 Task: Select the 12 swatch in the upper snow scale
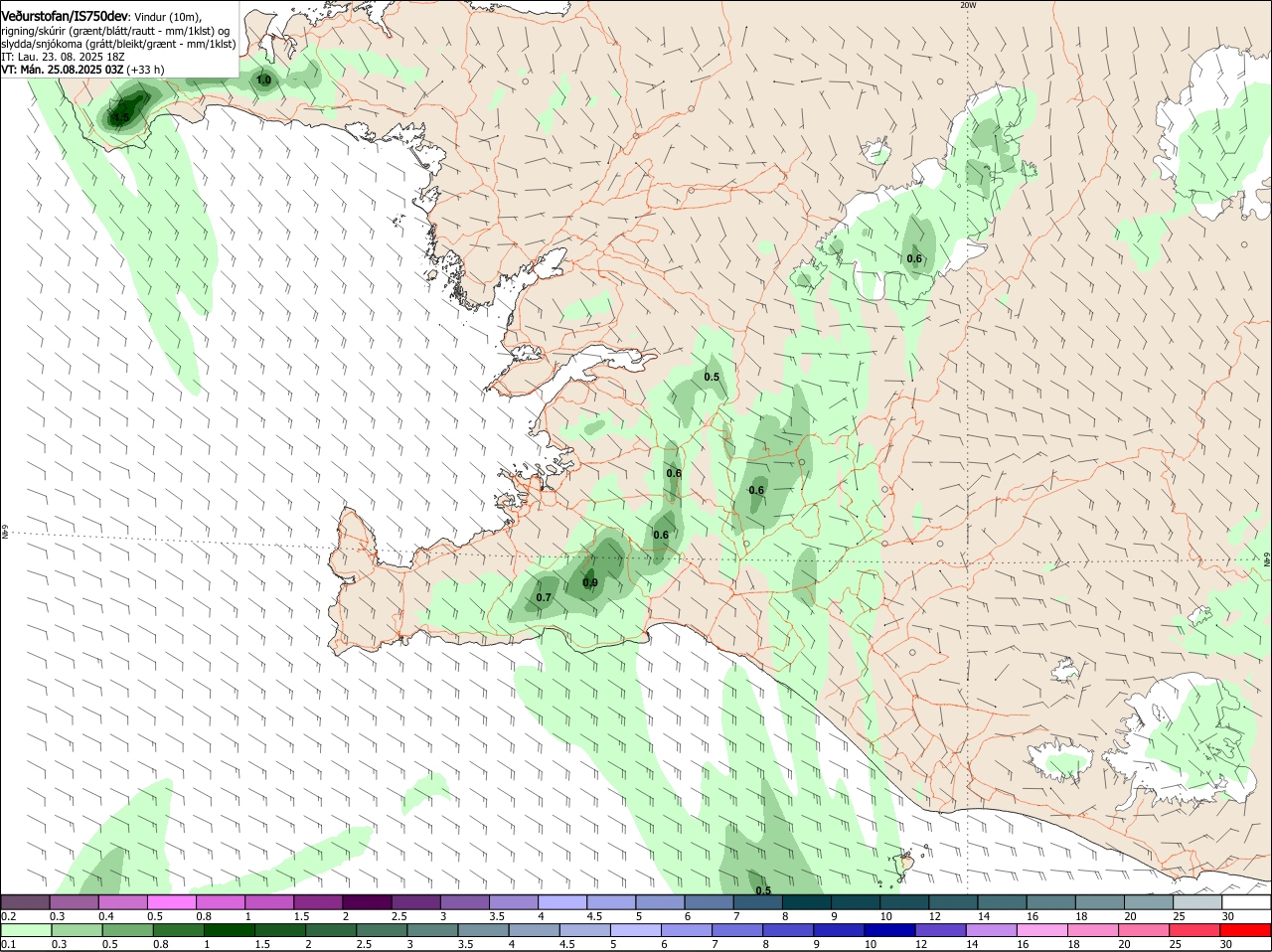click(x=954, y=901)
